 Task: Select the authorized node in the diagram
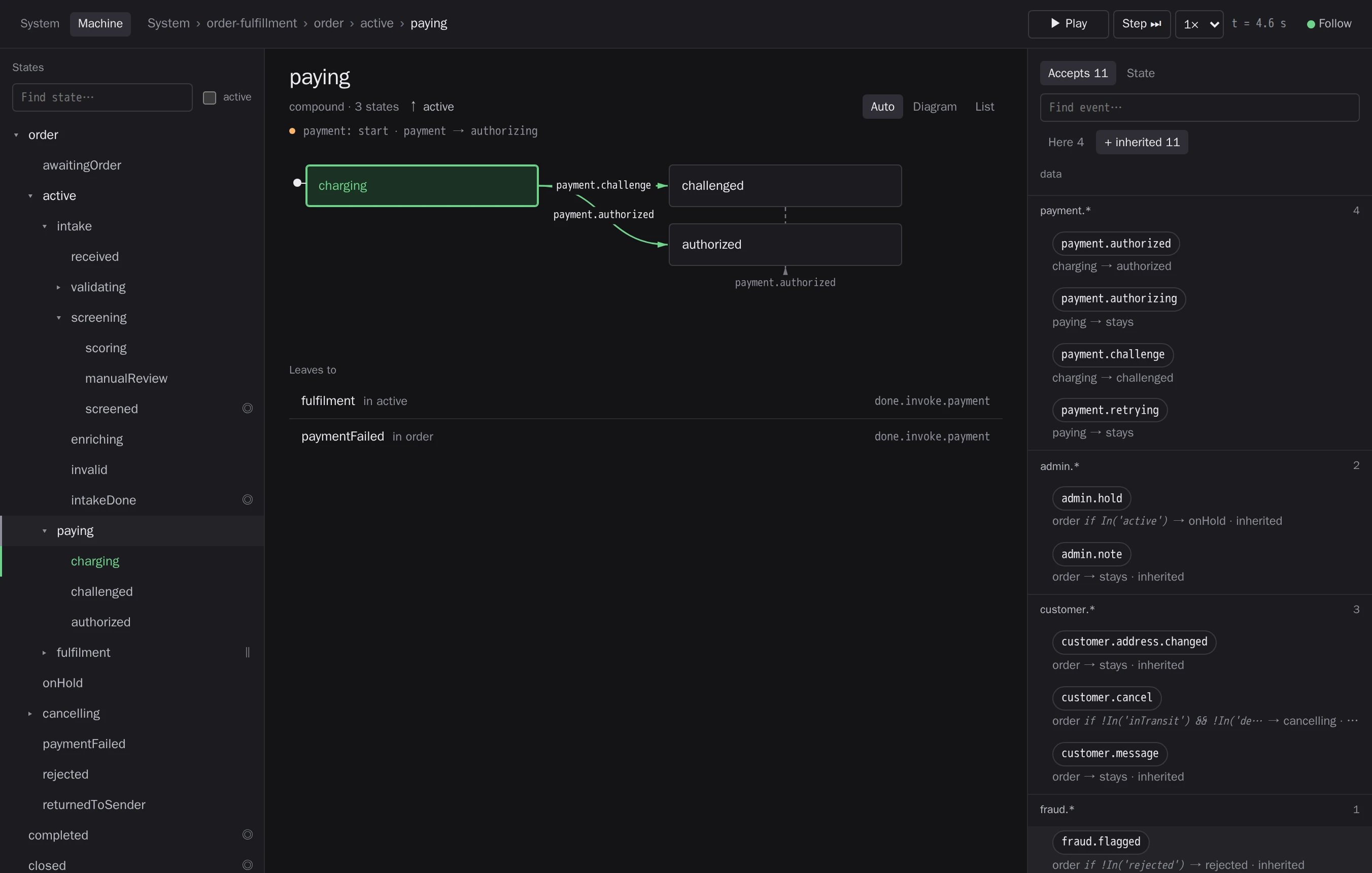point(784,245)
